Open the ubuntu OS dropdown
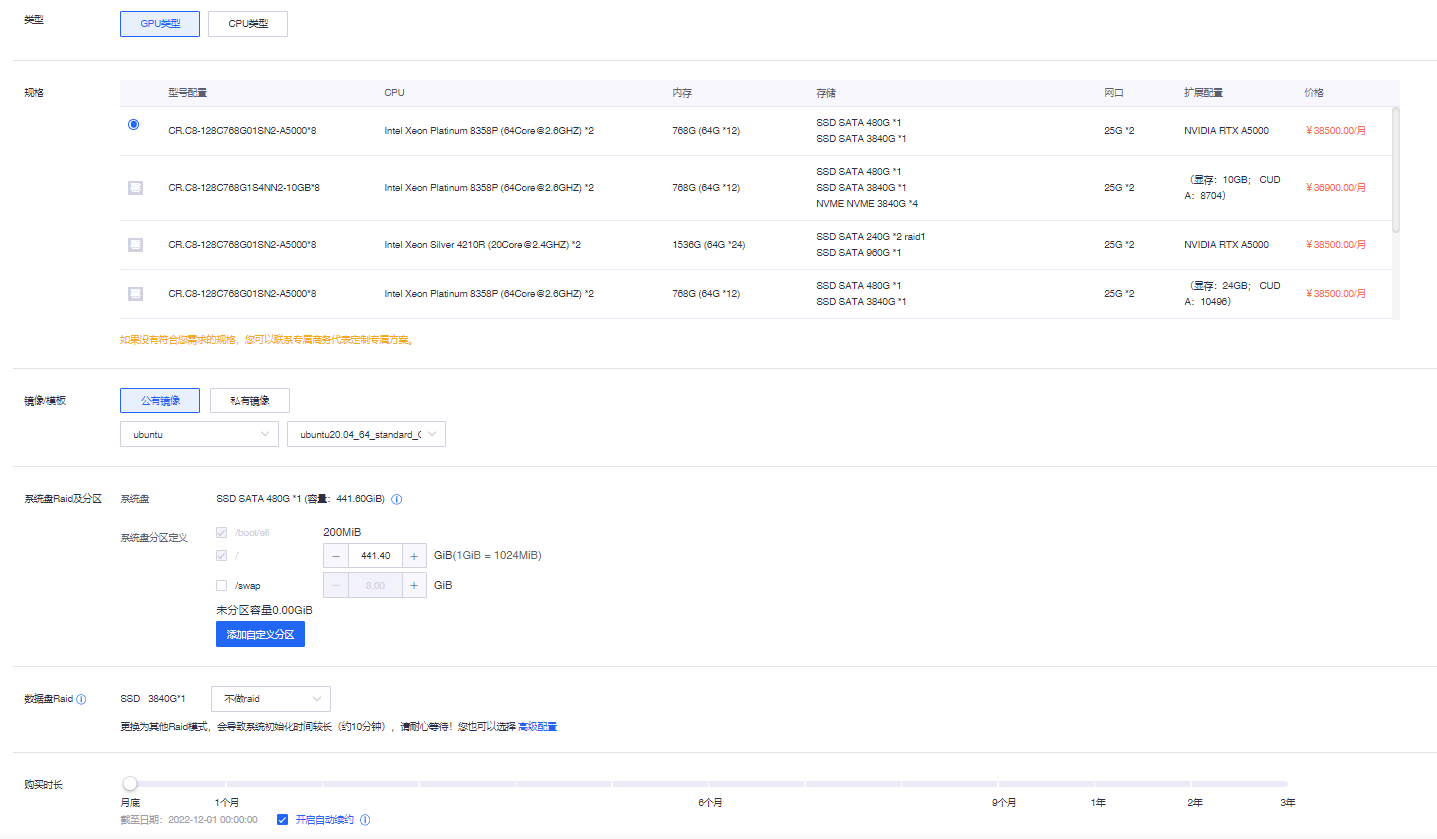 [199, 434]
